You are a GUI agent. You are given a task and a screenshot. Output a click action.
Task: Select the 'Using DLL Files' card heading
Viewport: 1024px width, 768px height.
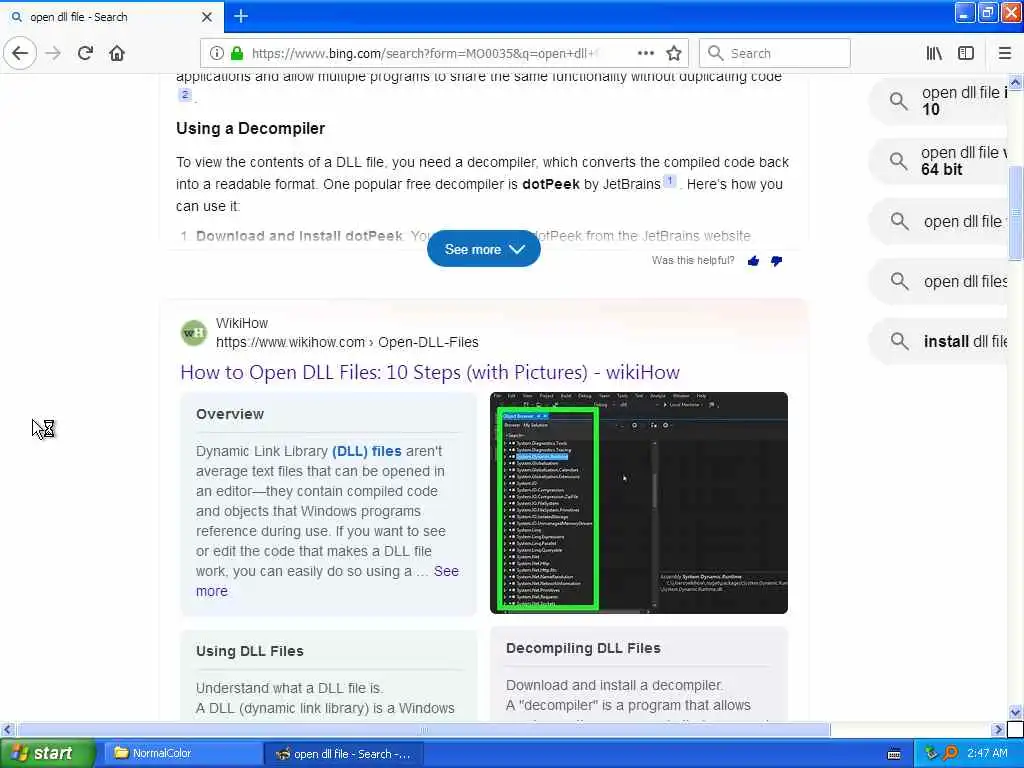[x=249, y=650]
